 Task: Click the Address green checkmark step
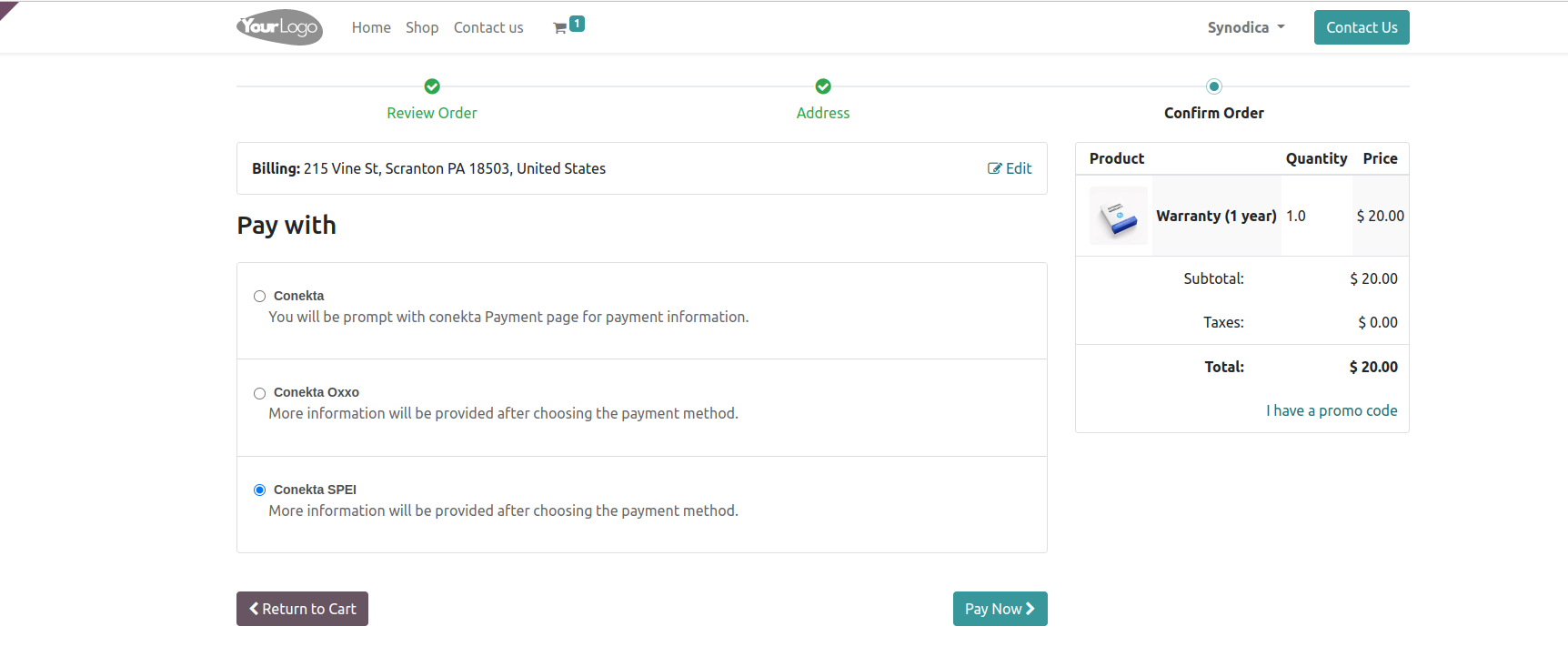(823, 86)
